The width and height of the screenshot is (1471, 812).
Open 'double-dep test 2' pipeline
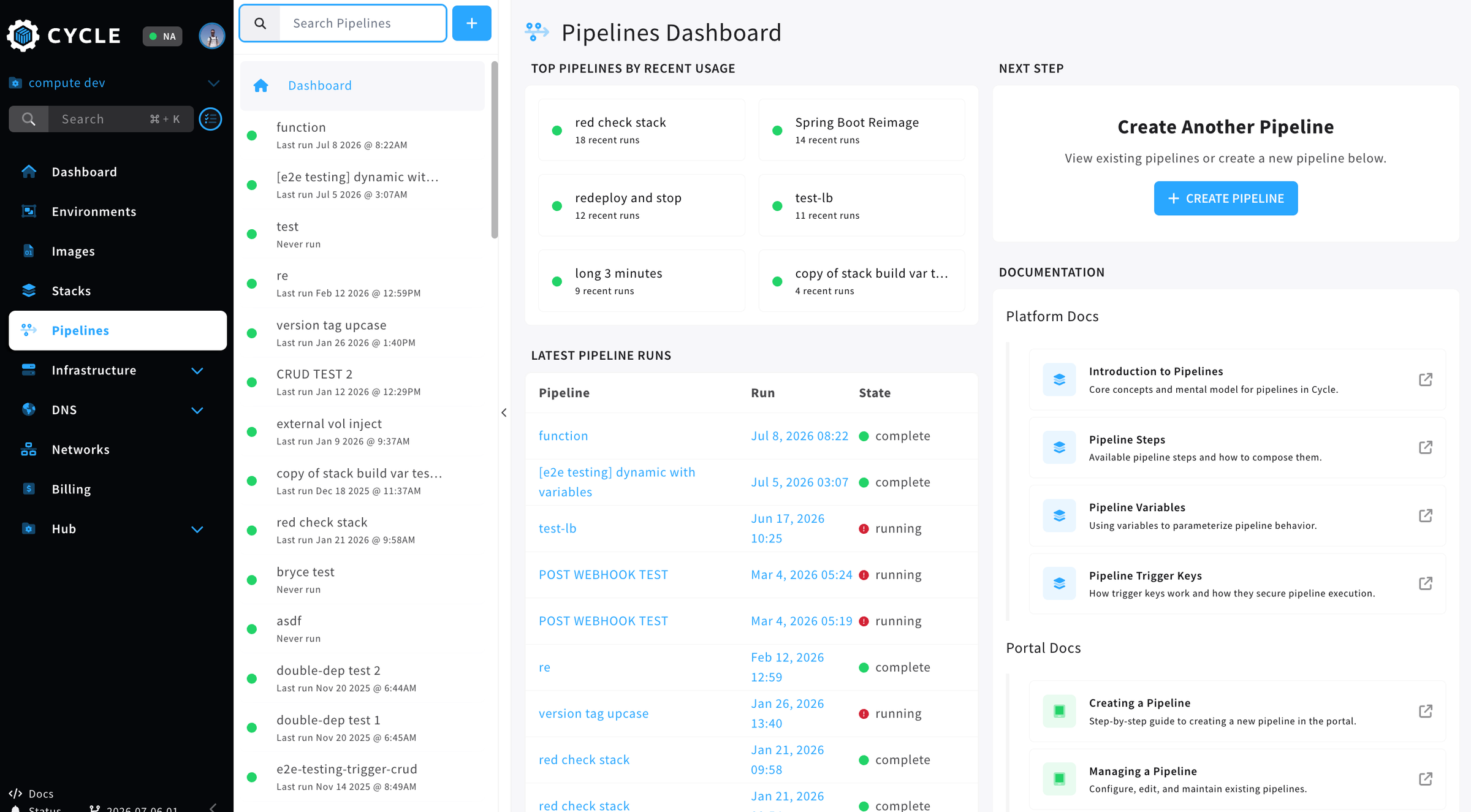362,679
